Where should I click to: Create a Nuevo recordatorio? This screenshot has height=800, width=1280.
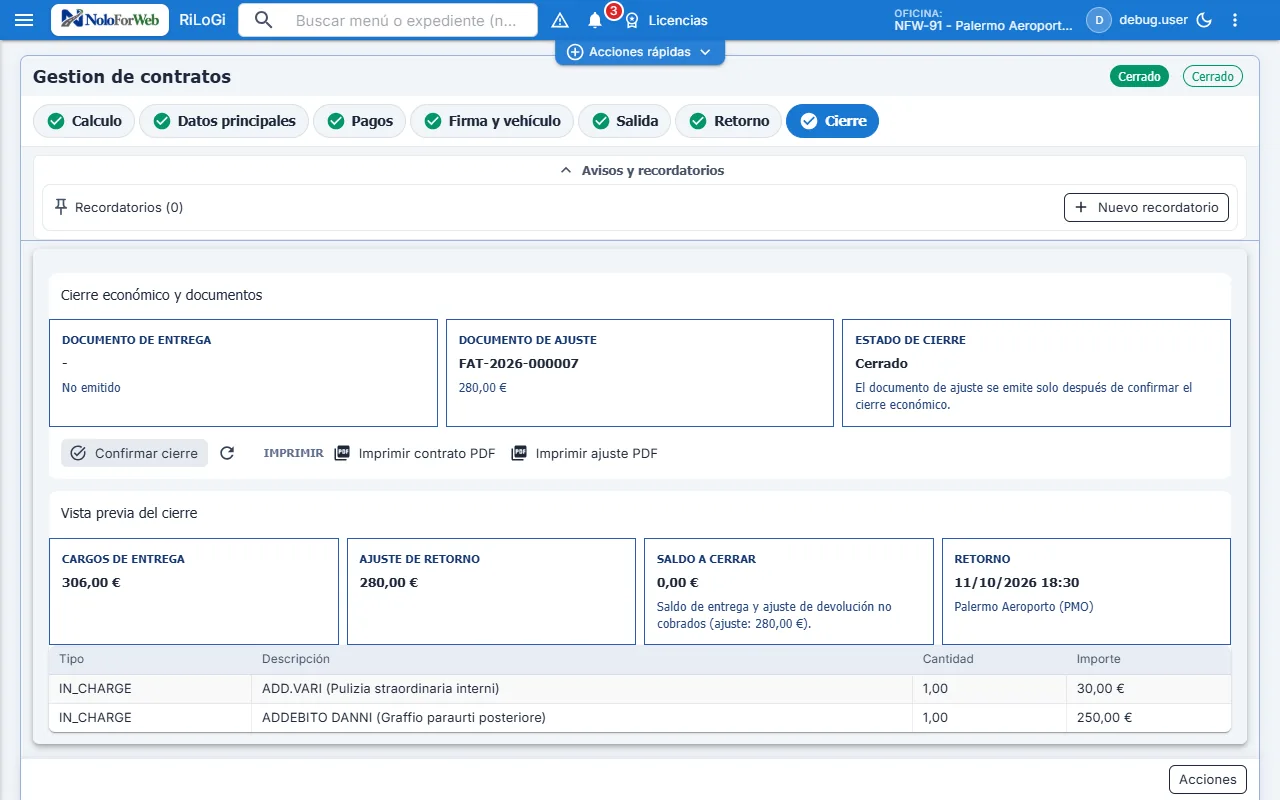click(1146, 207)
